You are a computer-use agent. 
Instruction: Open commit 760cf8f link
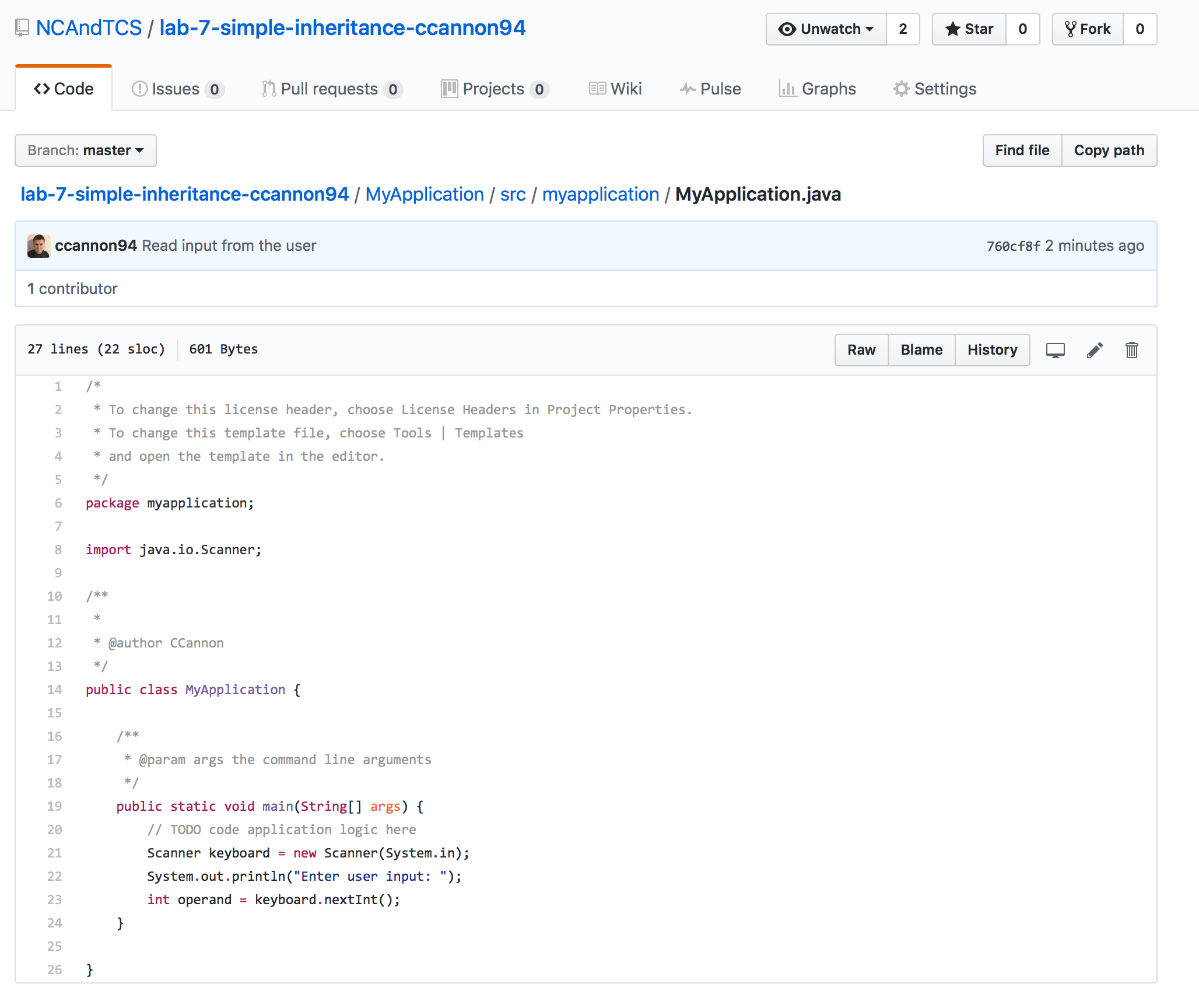coord(1013,246)
